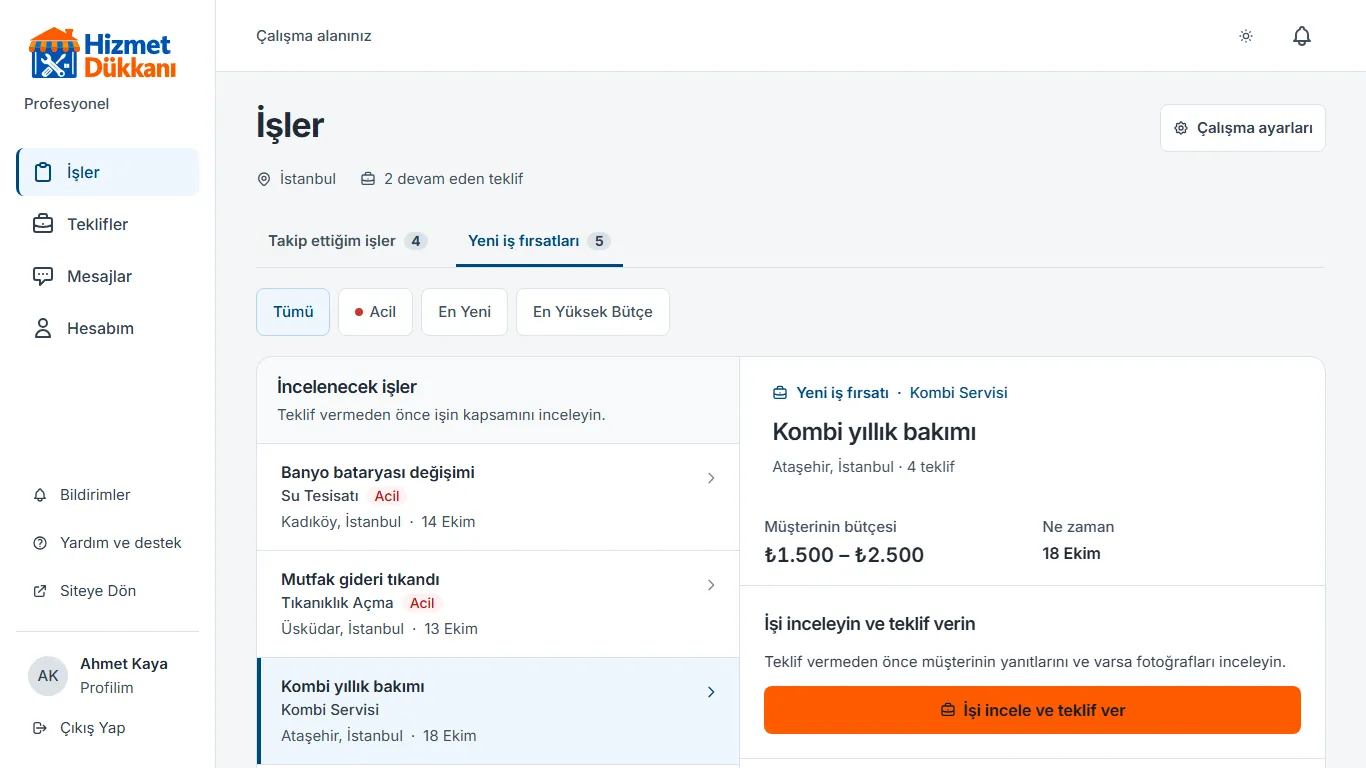Open Hesabım in the sidebar
This screenshot has height=768, width=1366.
pyautogui.click(x=108, y=328)
